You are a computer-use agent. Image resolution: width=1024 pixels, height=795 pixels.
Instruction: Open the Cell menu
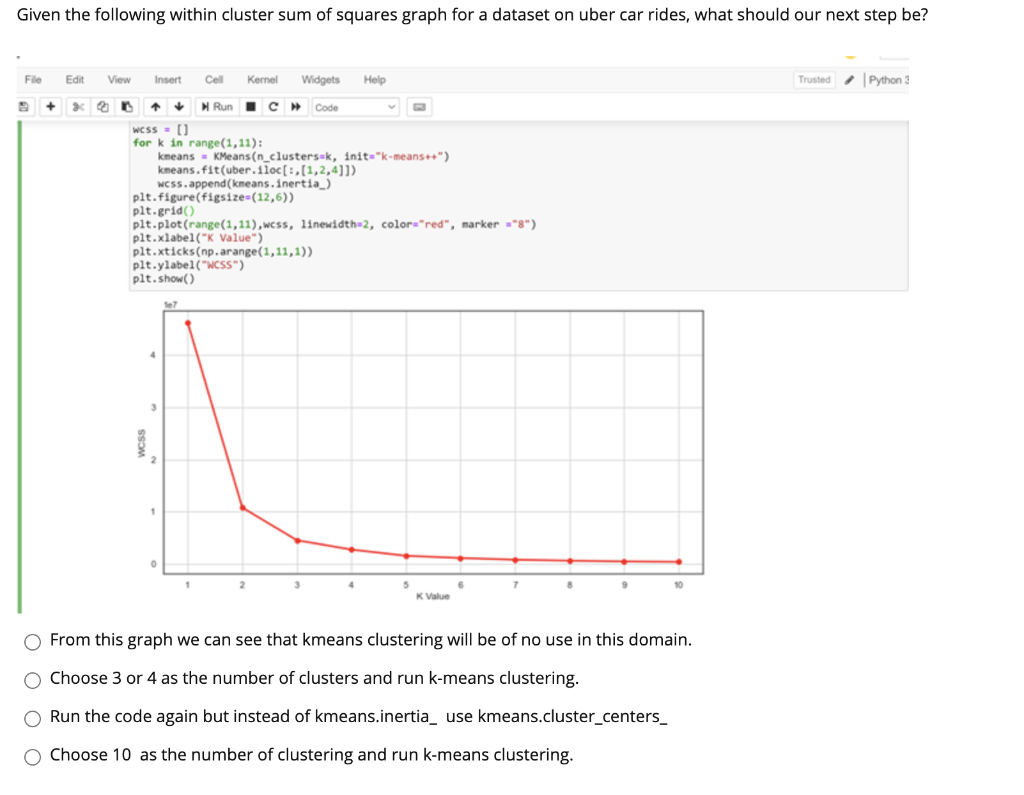(214, 80)
